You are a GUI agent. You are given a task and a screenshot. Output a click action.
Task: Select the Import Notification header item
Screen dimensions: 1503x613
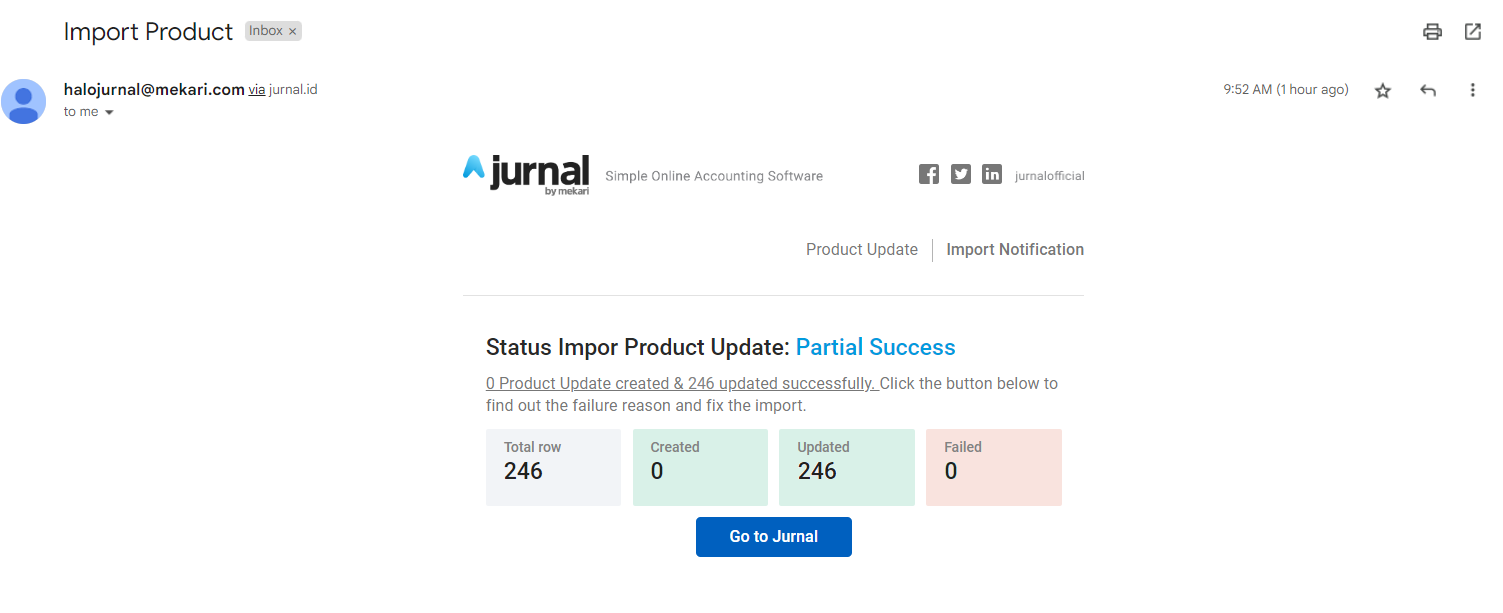pyautogui.click(x=1015, y=250)
